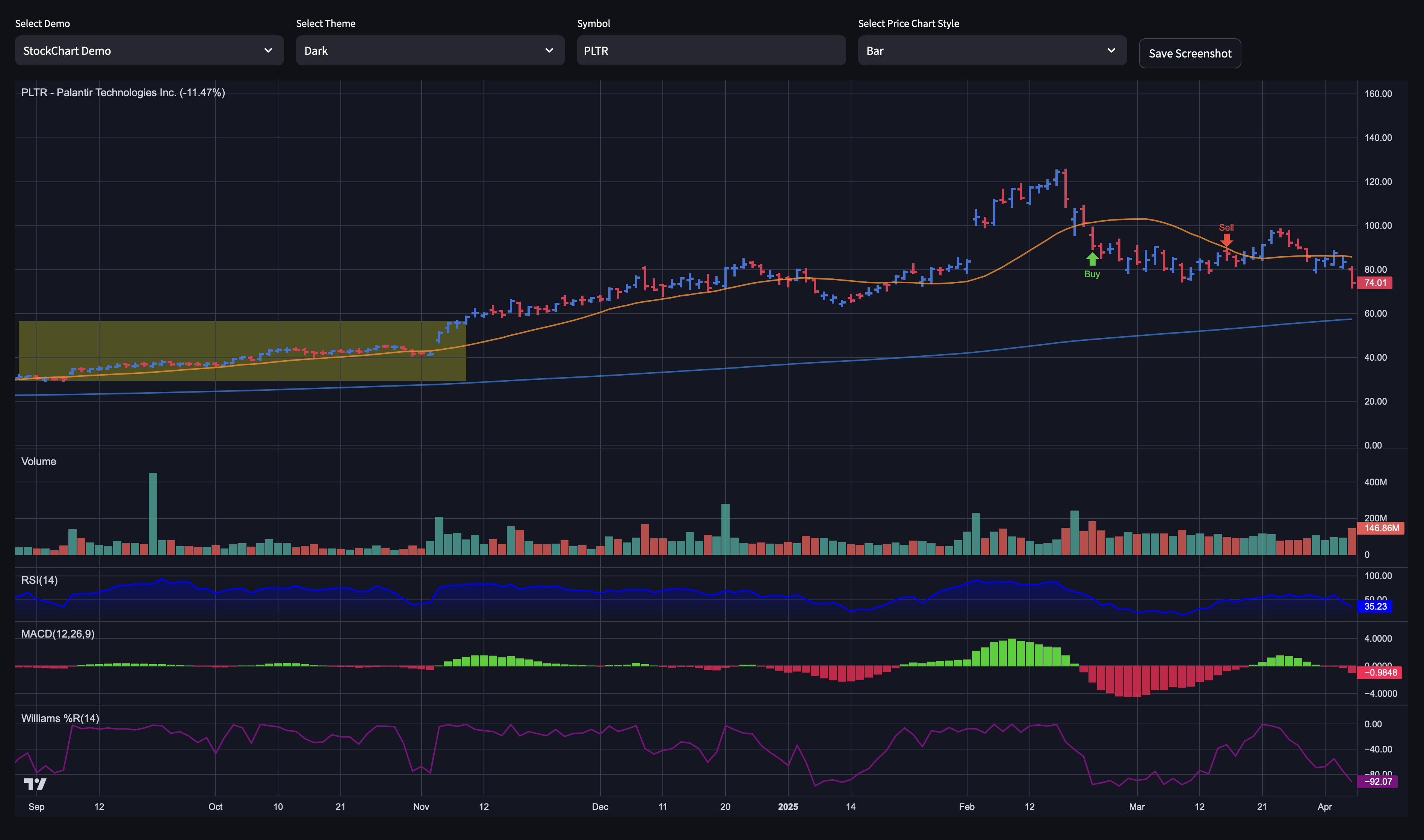This screenshot has width=1424, height=840.
Task: Click the TradingView logo icon
Action: (35, 783)
